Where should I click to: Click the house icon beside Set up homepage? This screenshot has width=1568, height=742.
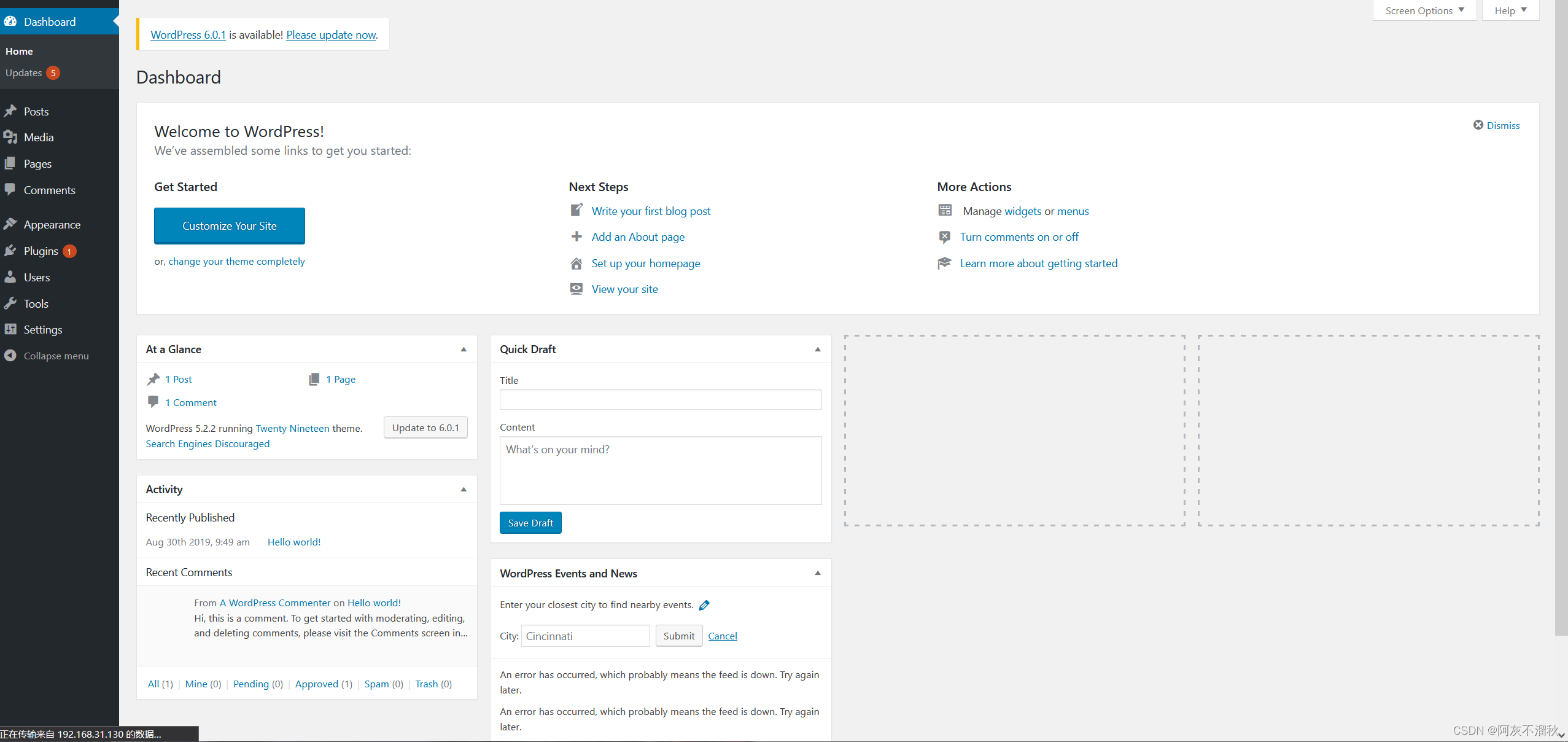(x=576, y=263)
